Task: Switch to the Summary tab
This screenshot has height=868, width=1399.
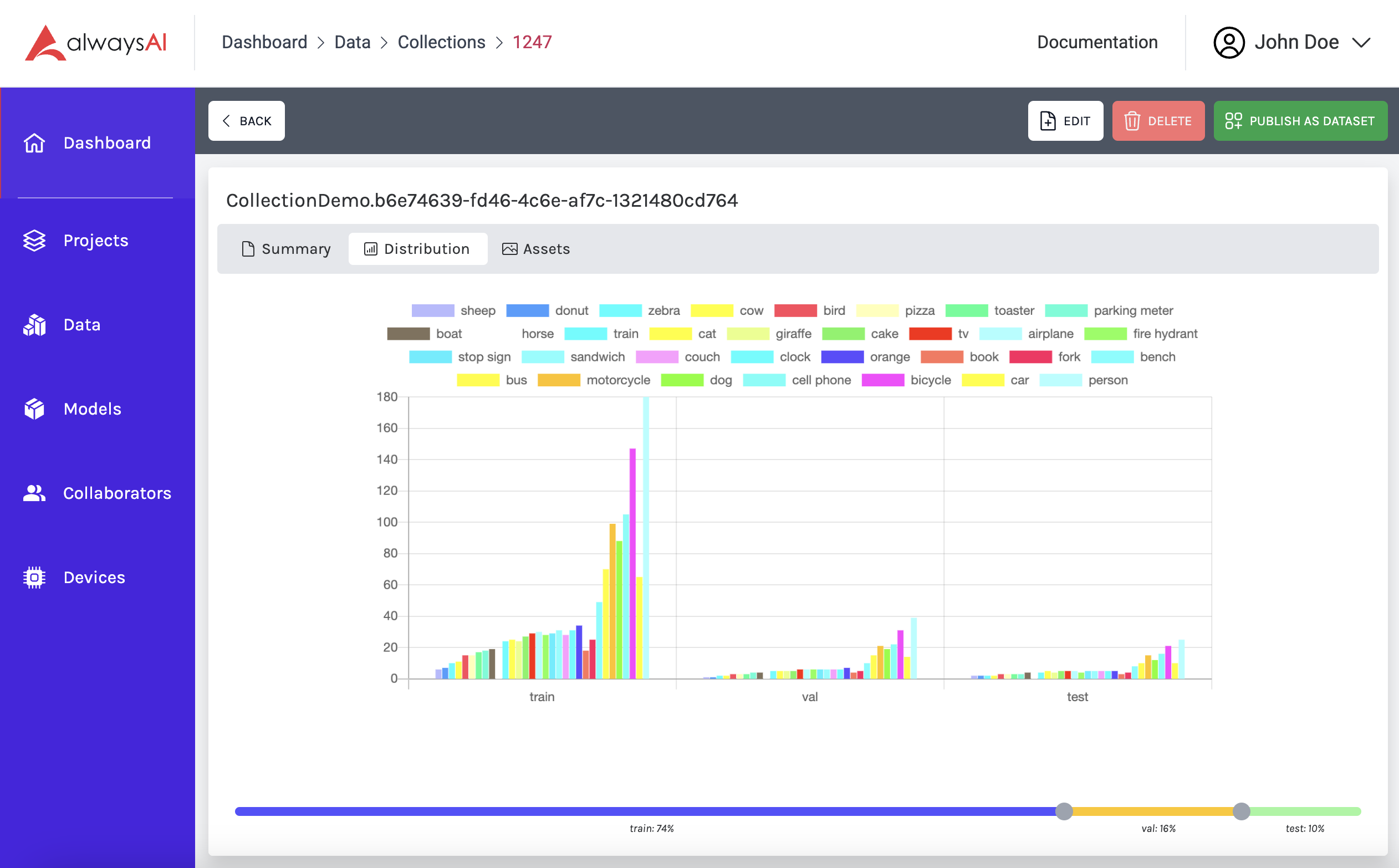Action: tap(286, 248)
